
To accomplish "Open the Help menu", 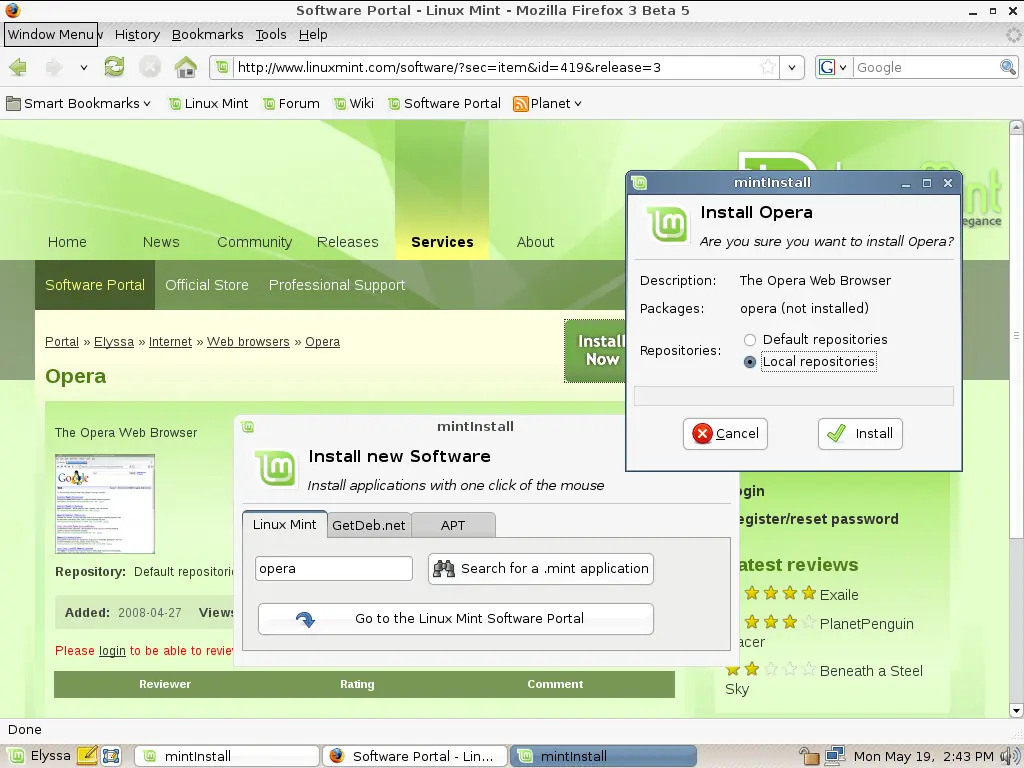I will point(313,35).
